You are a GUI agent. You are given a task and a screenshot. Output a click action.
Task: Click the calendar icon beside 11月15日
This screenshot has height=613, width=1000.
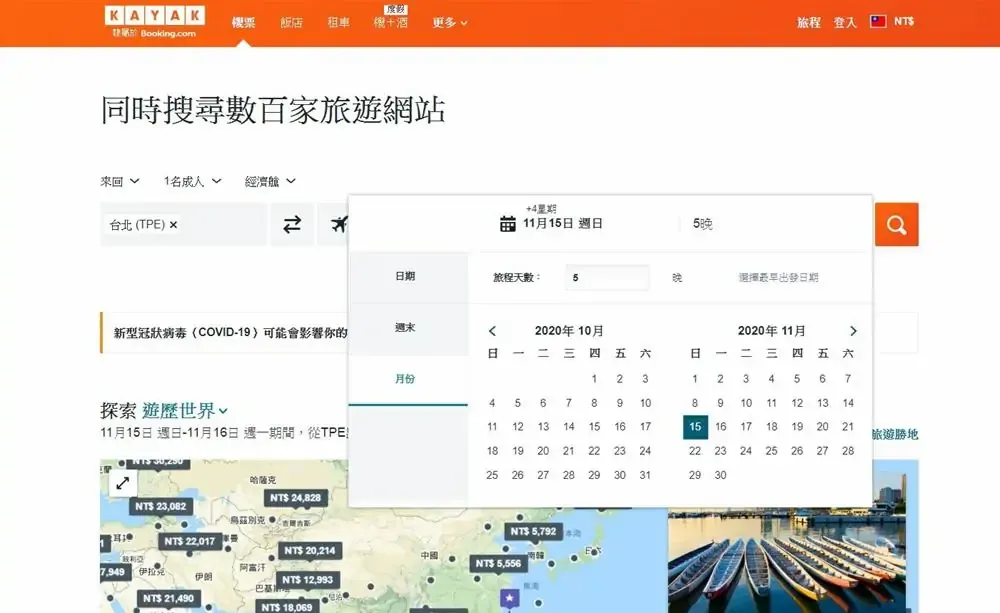click(507, 224)
